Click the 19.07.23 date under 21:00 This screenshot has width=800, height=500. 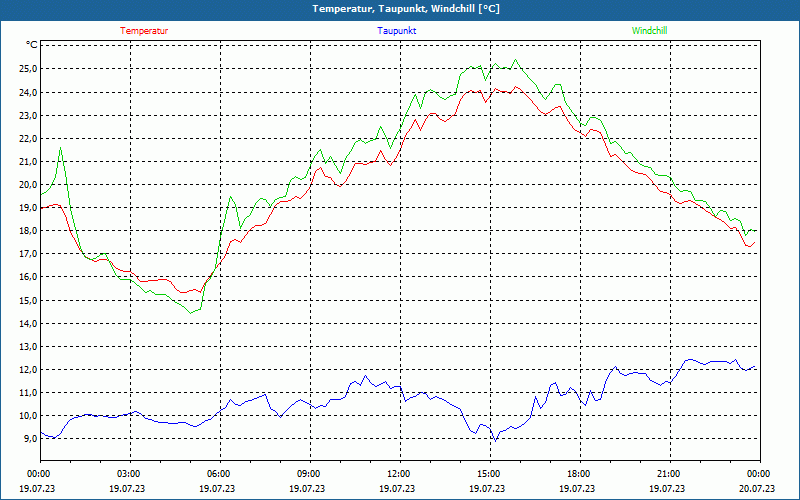pyautogui.click(x=667, y=488)
